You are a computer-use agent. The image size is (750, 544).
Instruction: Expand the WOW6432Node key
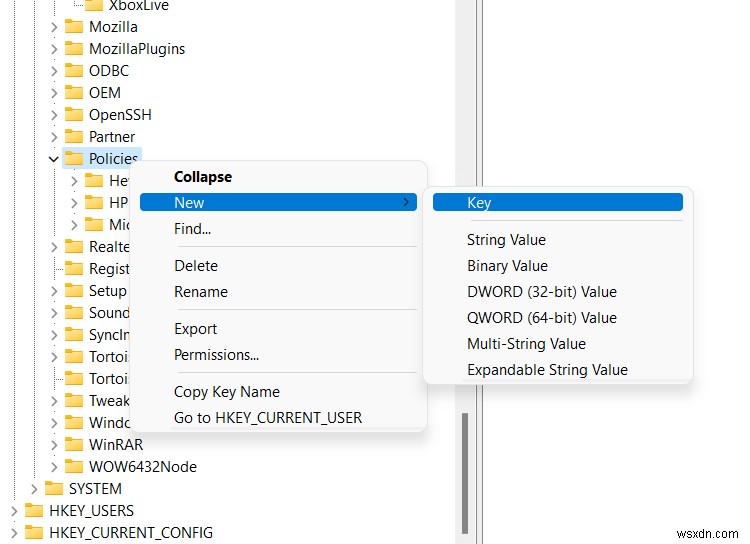(x=54, y=467)
